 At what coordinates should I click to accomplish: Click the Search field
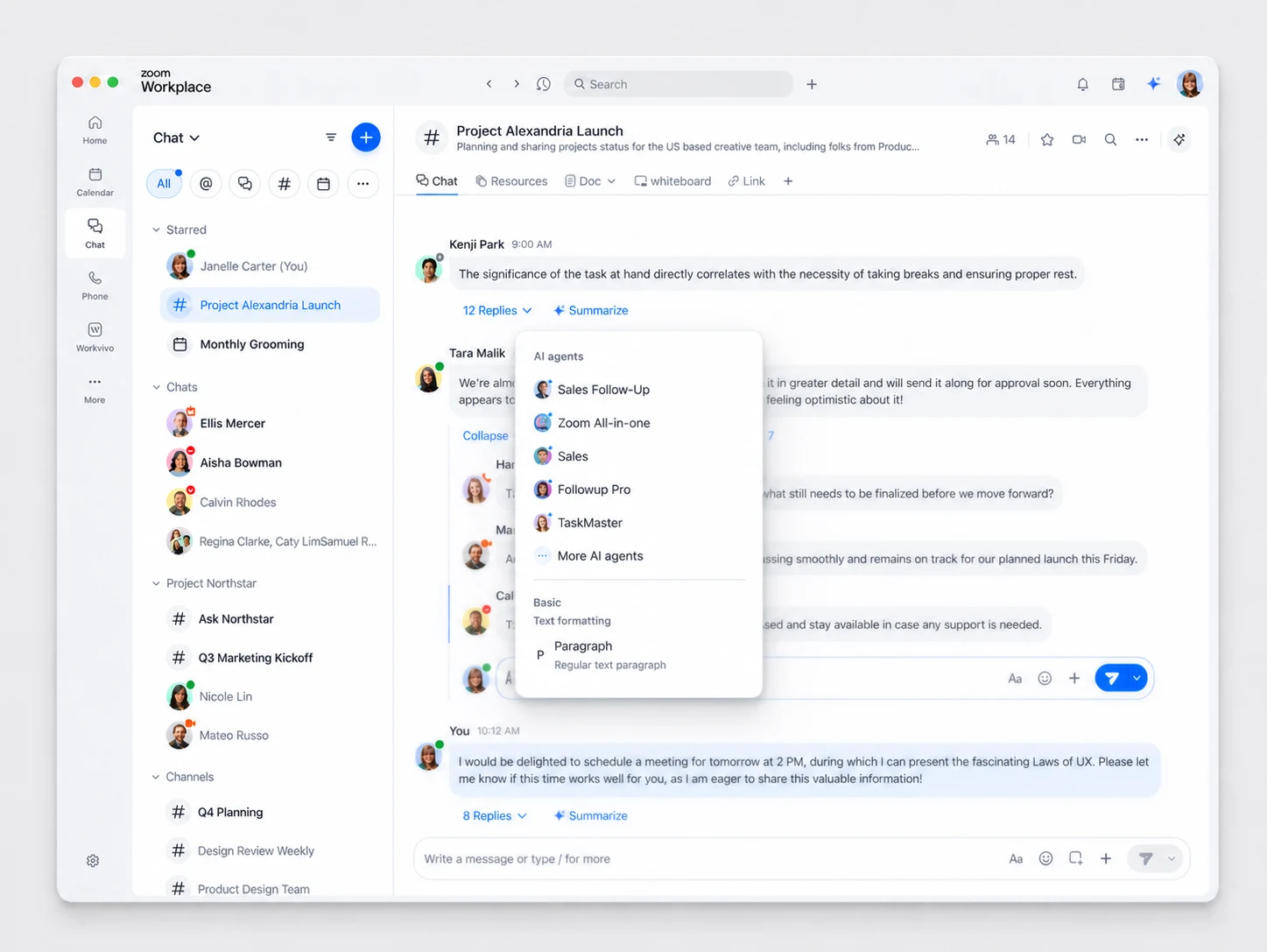coord(679,84)
